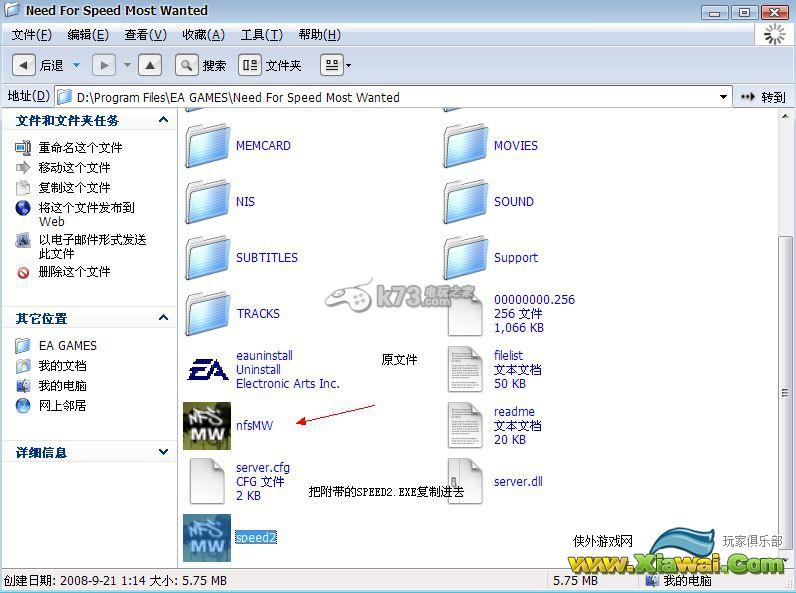Image resolution: width=796 pixels, height=593 pixels.
Task: Select the NIS folder icon
Action: click(x=208, y=202)
